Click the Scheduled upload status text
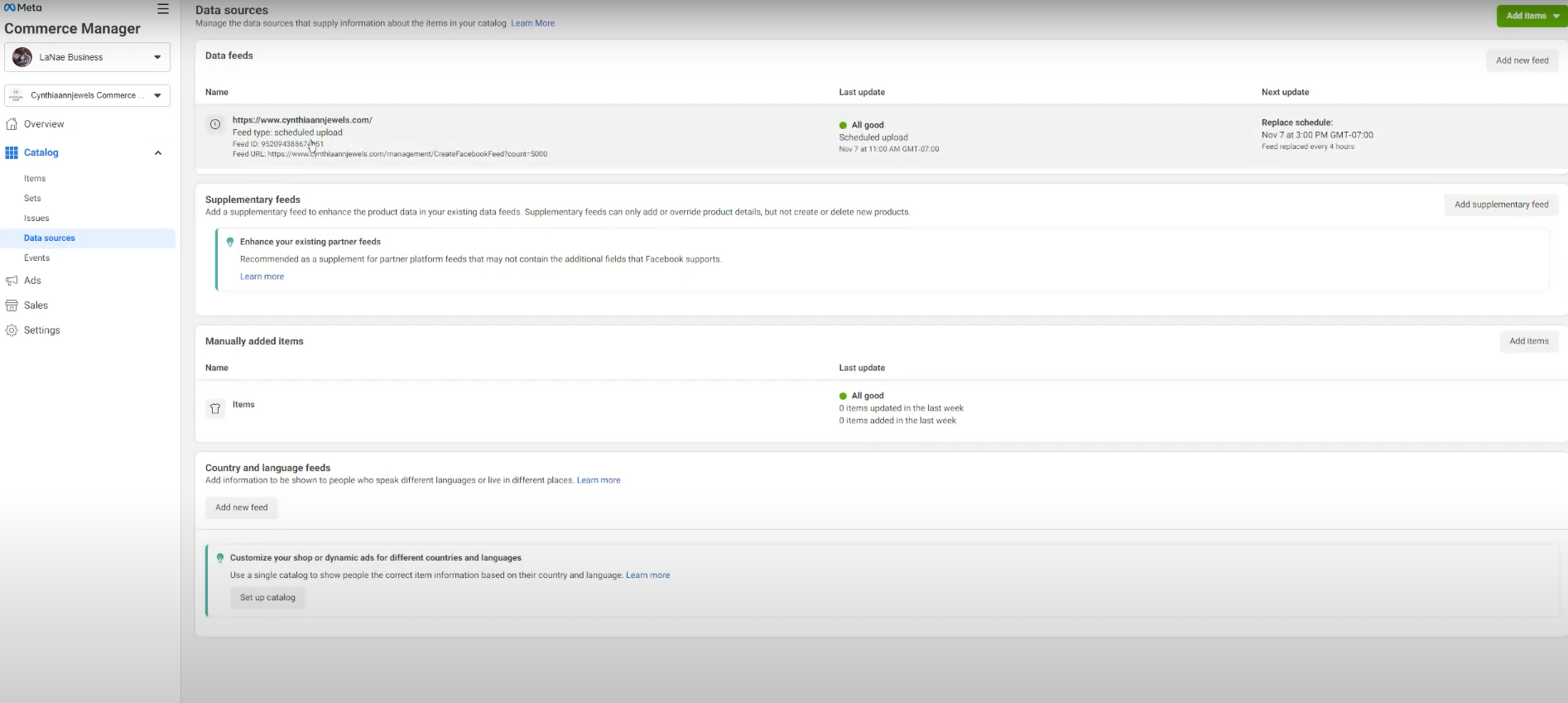Viewport: 1568px width, 703px height. coord(873,137)
